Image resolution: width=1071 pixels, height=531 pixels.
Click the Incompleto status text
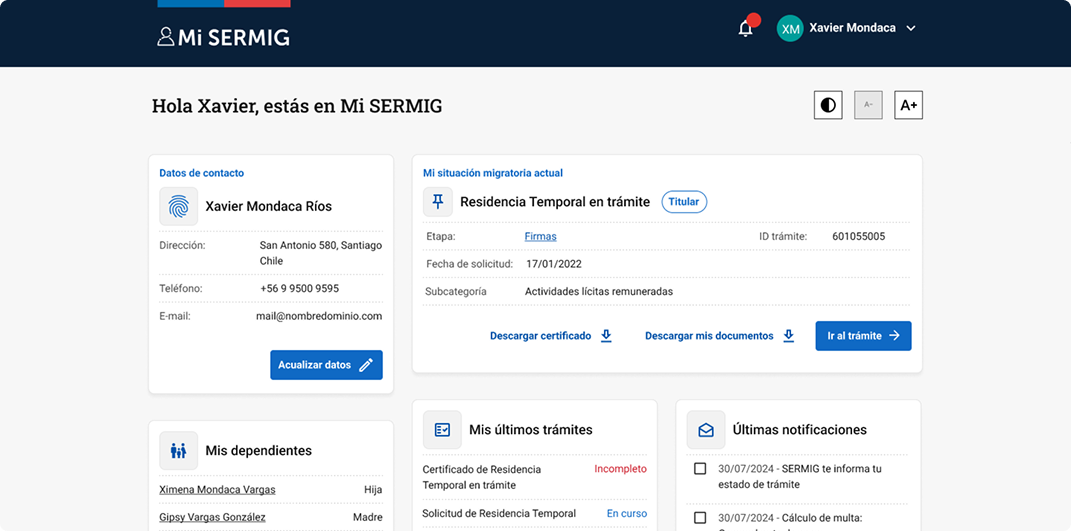620,469
